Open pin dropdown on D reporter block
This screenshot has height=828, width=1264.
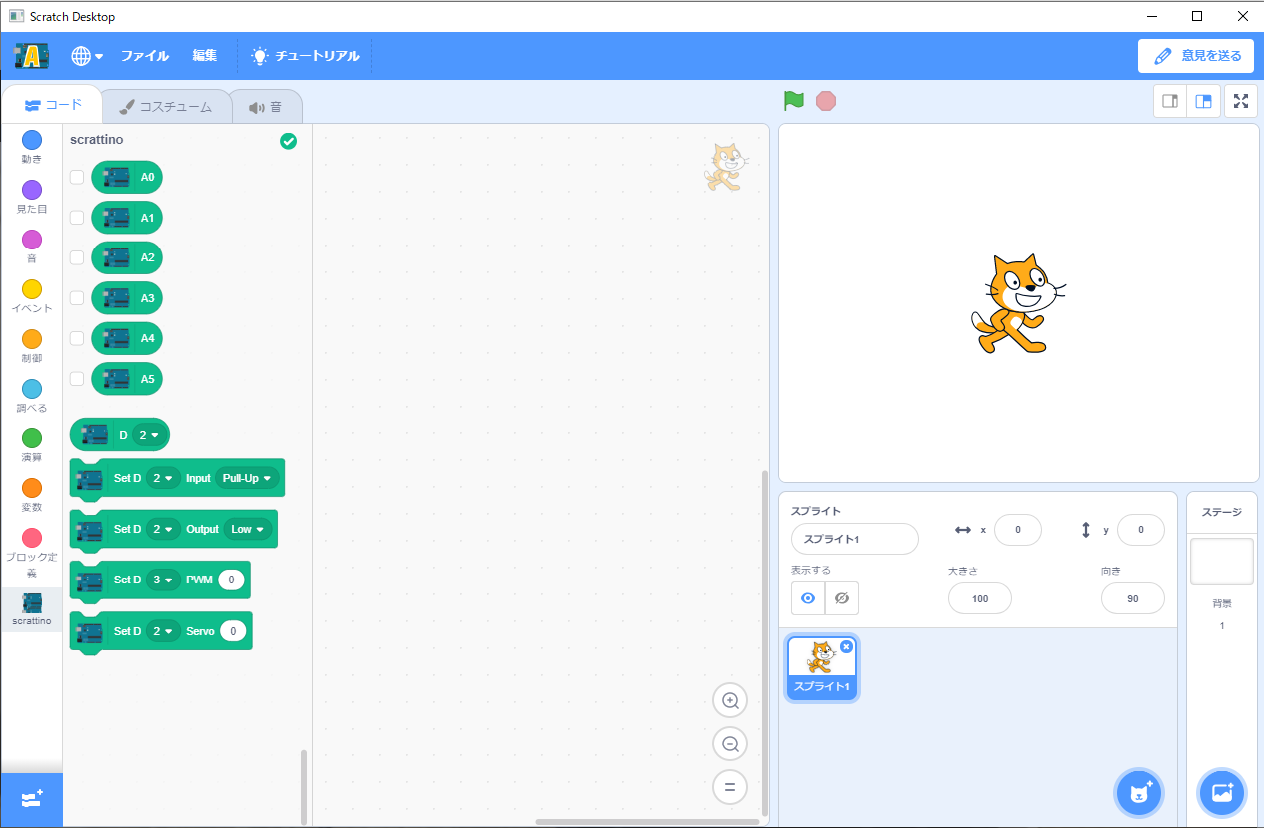pyautogui.click(x=148, y=435)
